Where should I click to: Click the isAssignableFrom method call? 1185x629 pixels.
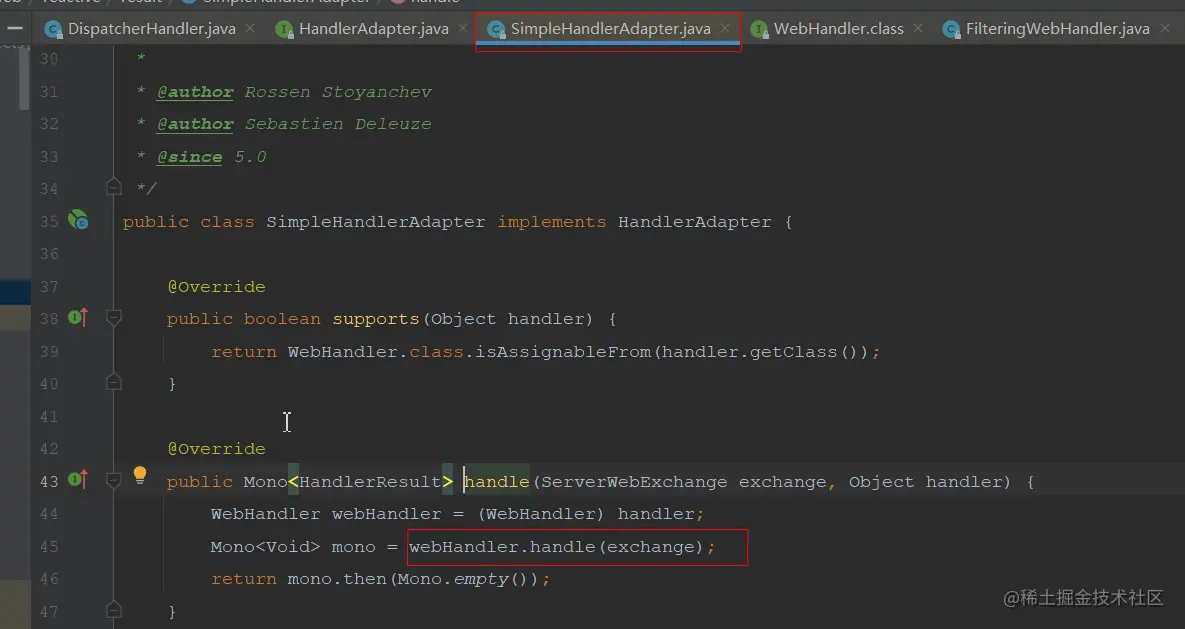tap(562, 352)
